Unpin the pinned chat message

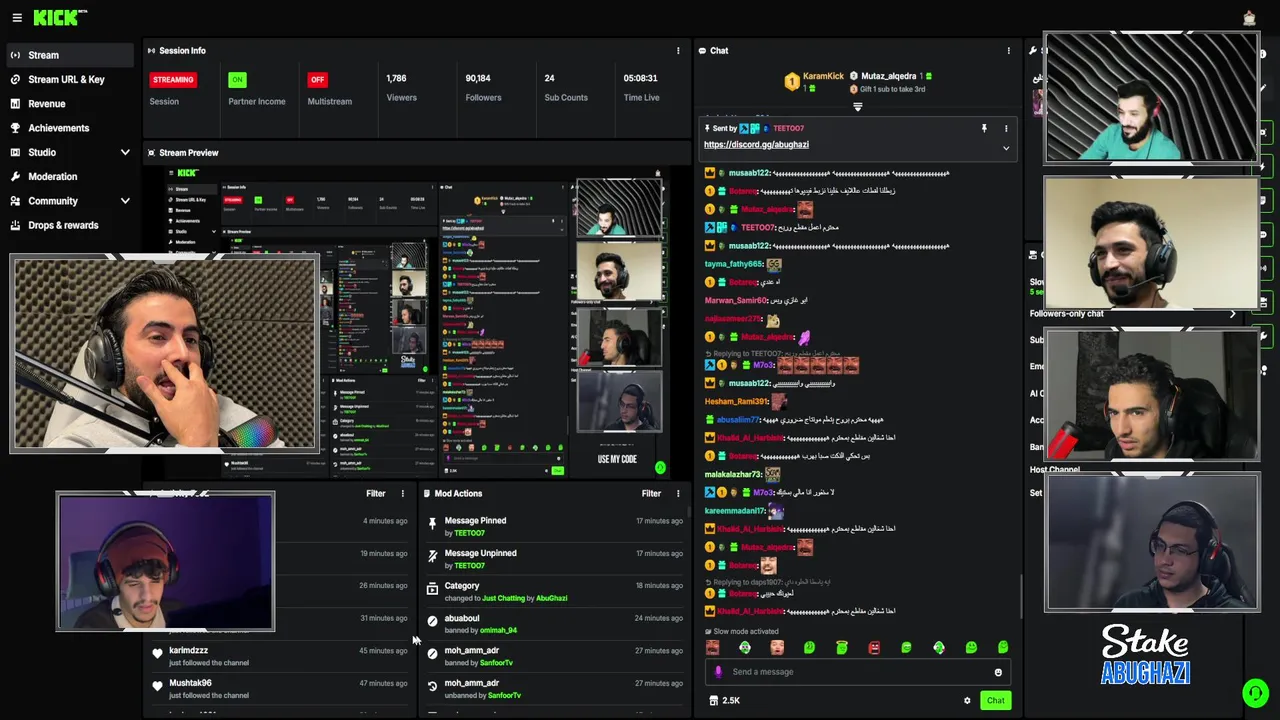[x=984, y=128]
